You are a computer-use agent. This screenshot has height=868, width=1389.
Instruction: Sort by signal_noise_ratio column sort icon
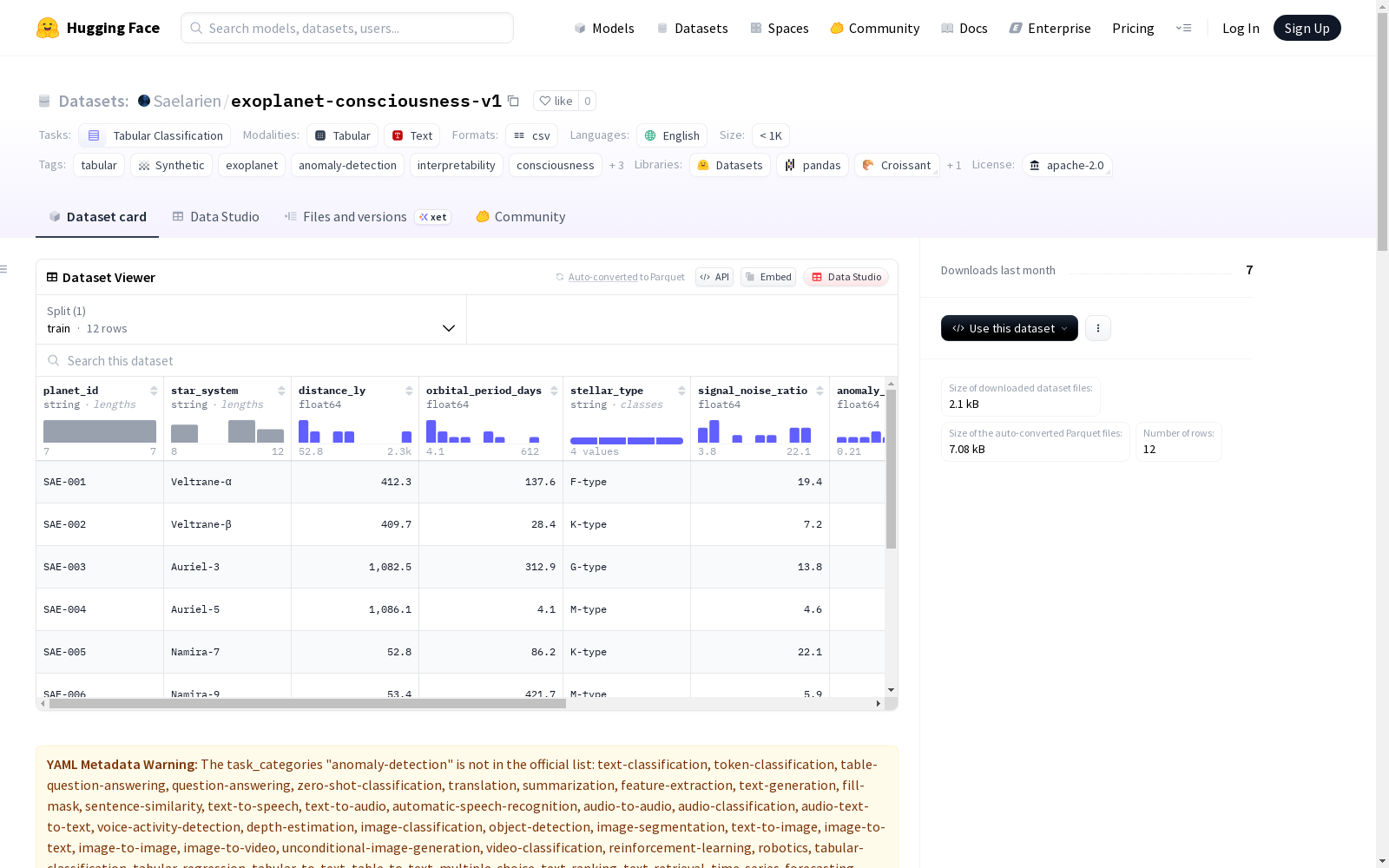click(x=820, y=391)
